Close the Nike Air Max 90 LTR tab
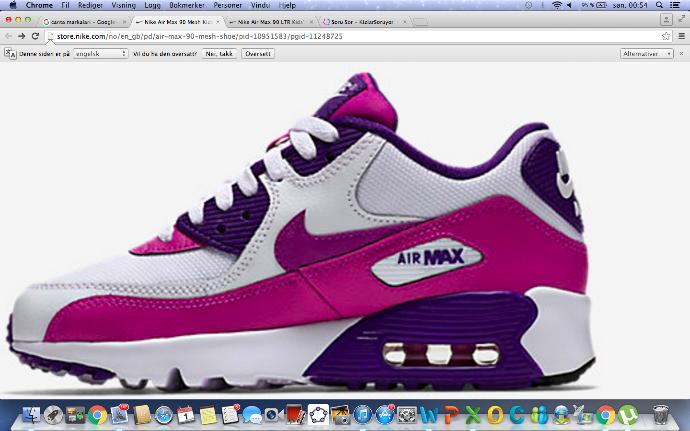 pos(311,22)
